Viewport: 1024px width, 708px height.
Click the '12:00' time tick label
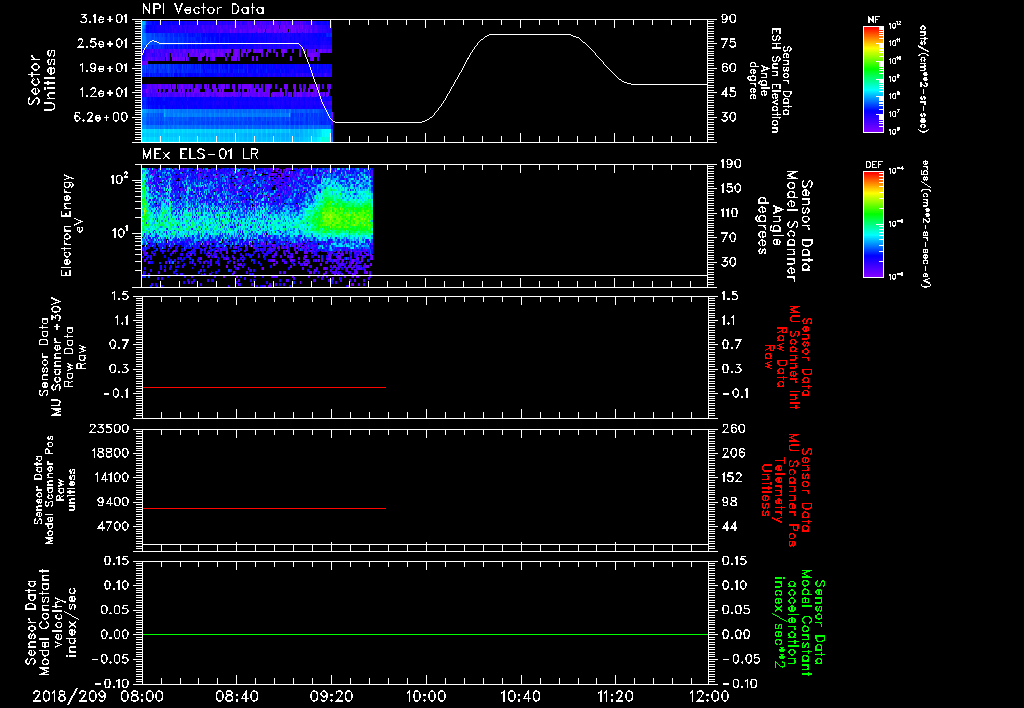pyautogui.click(x=709, y=696)
